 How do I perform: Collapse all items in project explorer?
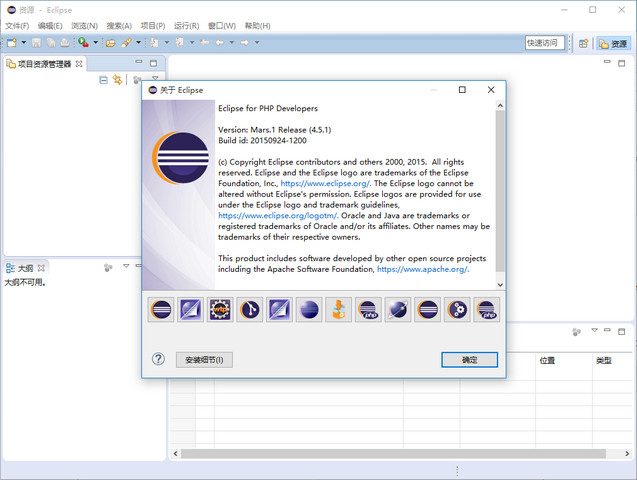point(103,80)
